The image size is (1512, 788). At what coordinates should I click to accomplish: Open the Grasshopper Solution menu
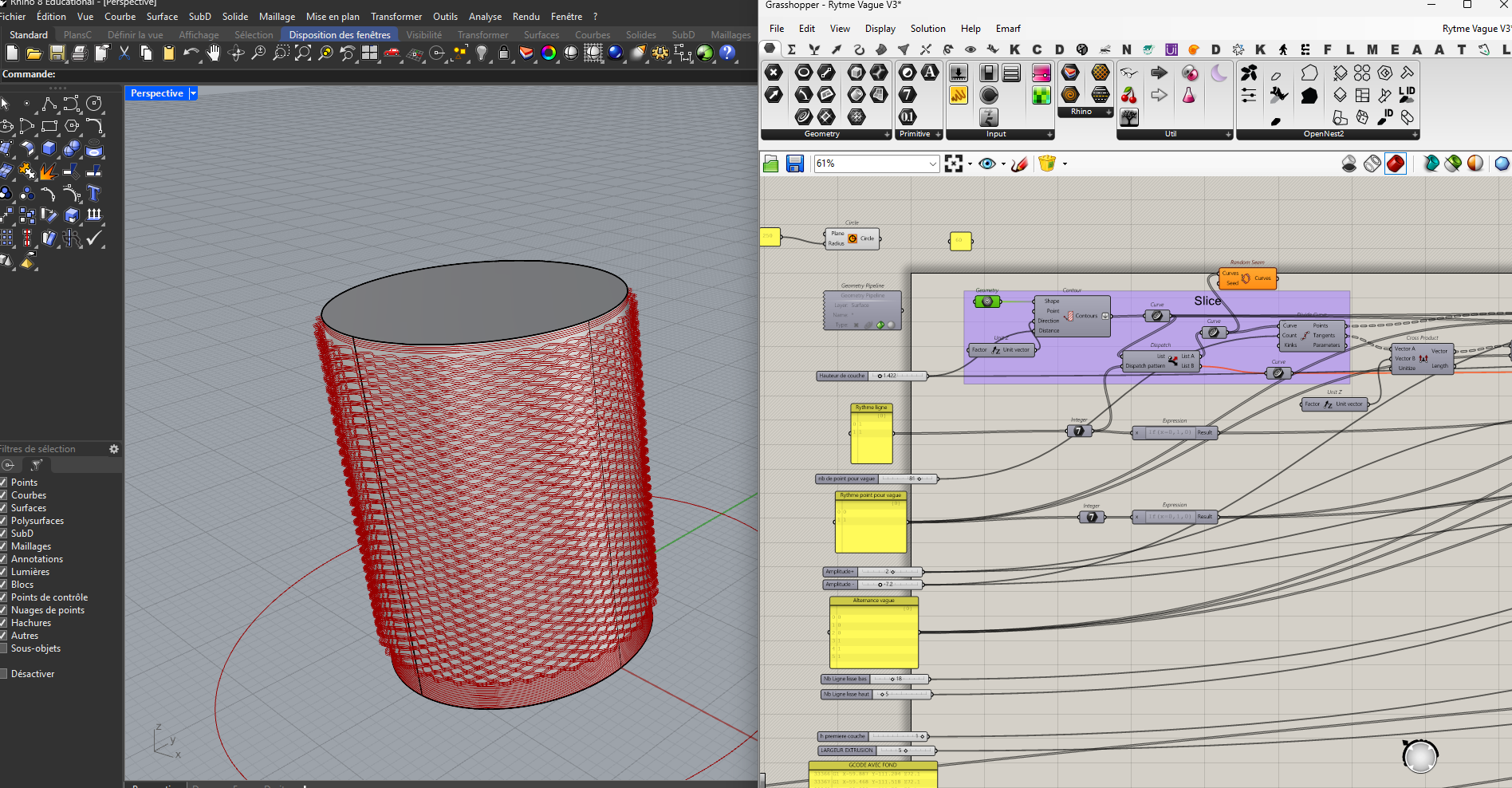point(927,29)
